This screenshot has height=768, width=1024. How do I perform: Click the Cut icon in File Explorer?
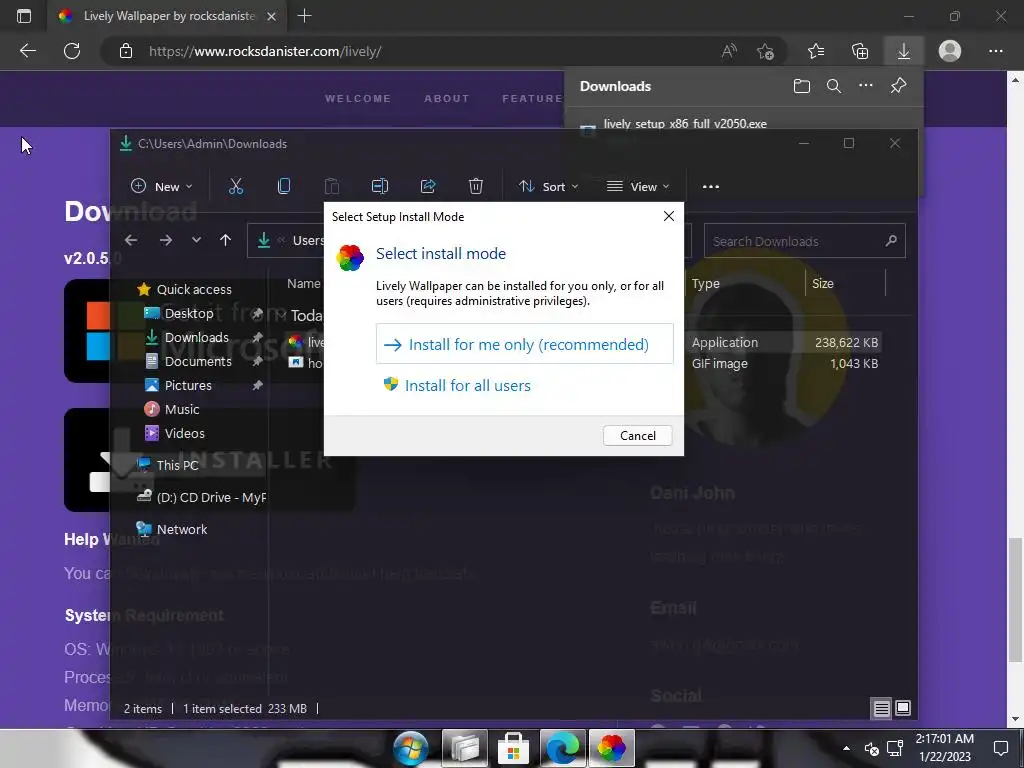(236, 186)
